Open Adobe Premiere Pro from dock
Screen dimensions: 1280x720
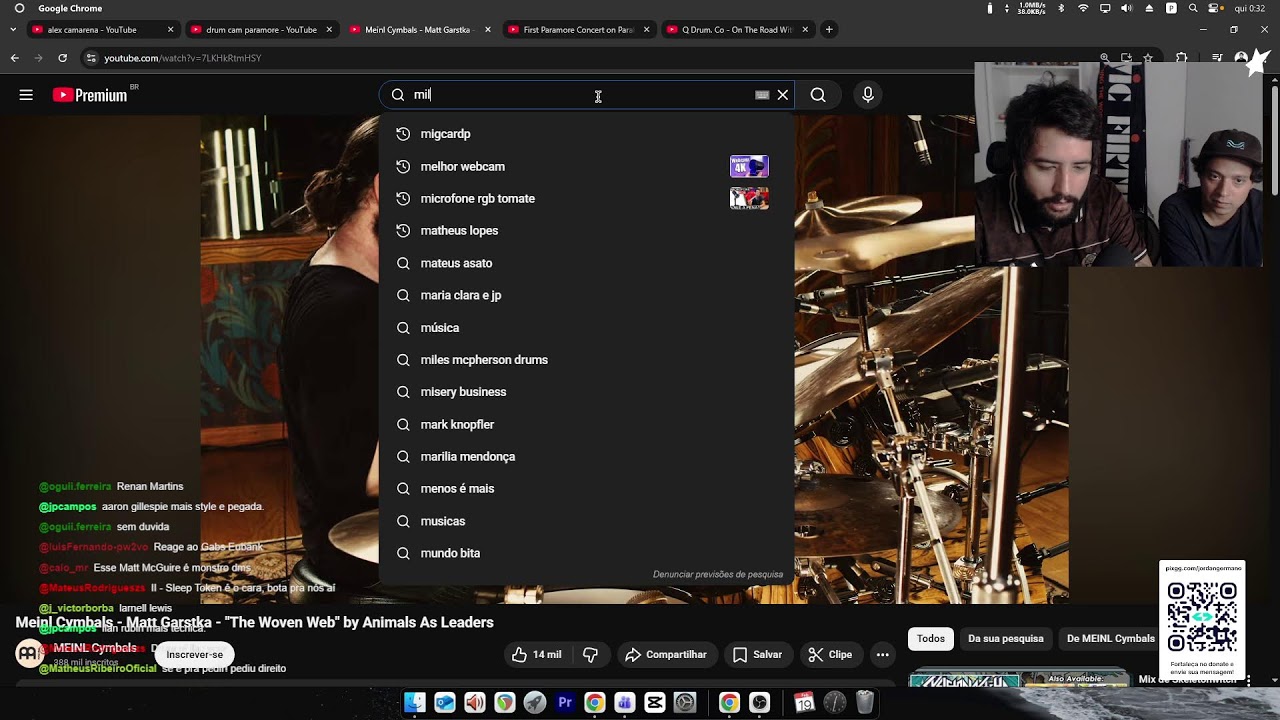[565, 703]
